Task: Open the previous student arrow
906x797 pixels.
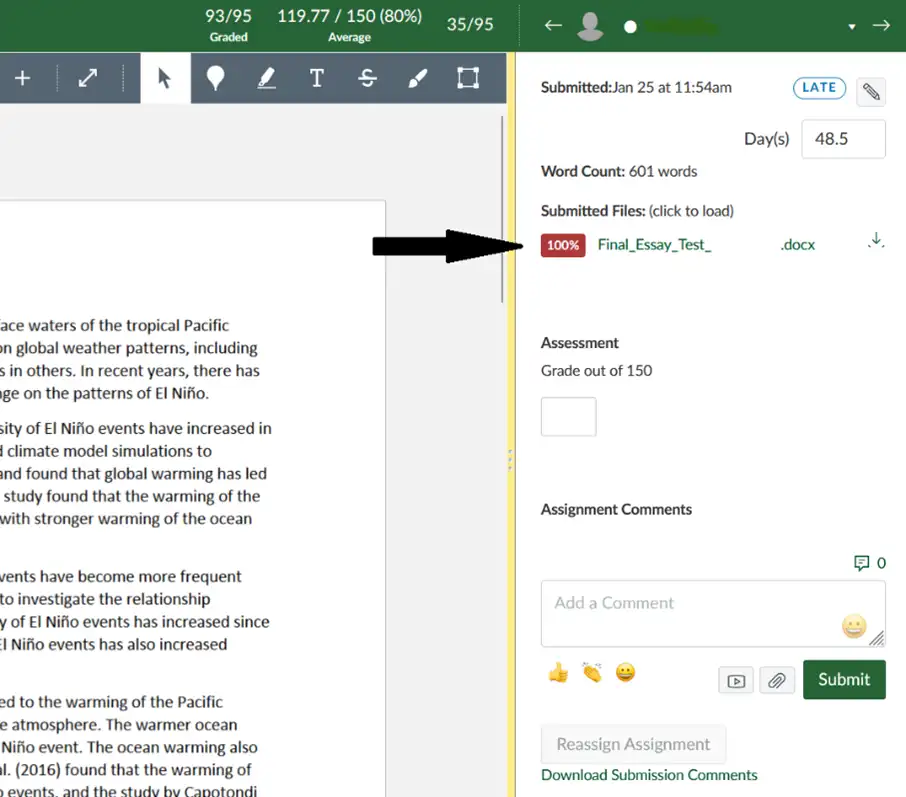Action: pyautogui.click(x=553, y=26)
